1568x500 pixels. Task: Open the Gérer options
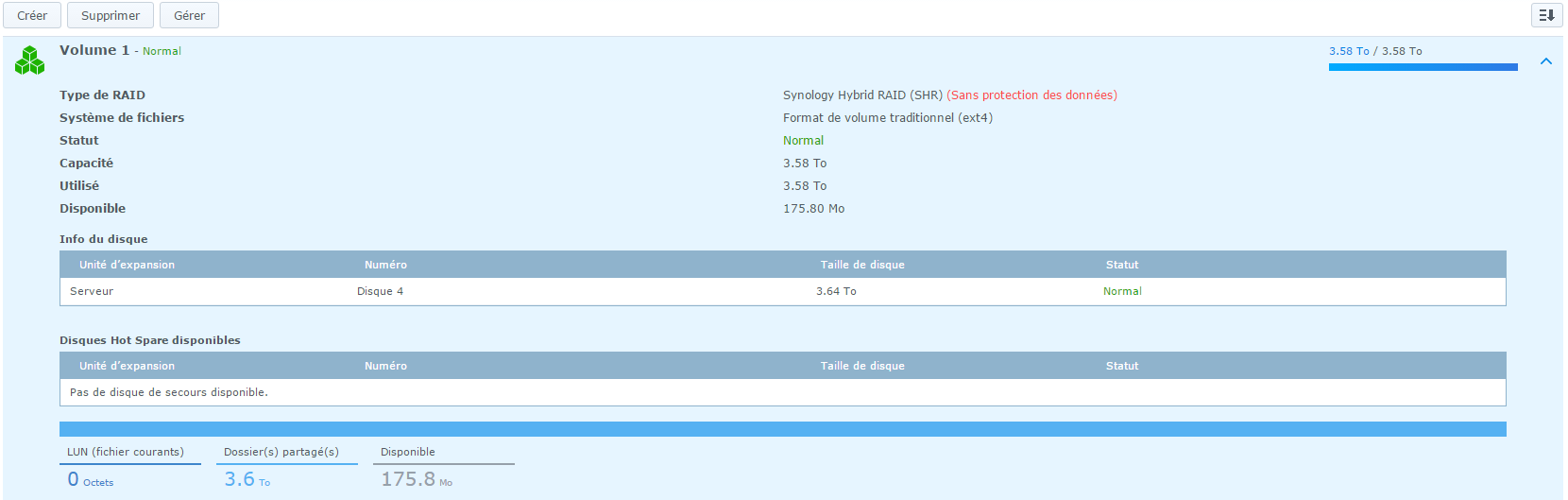point(189,15)
